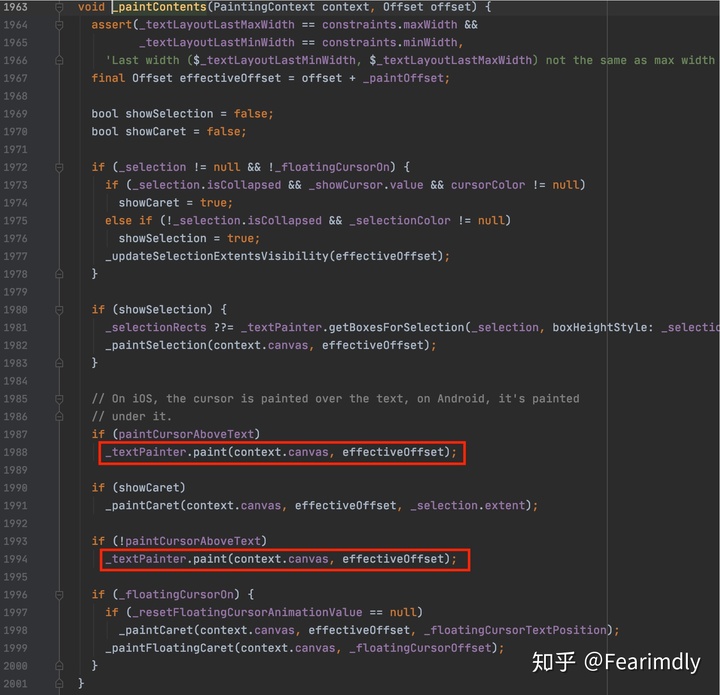
Task: Click '_selectionRects' on line 1981
Action: pos(156,328)
